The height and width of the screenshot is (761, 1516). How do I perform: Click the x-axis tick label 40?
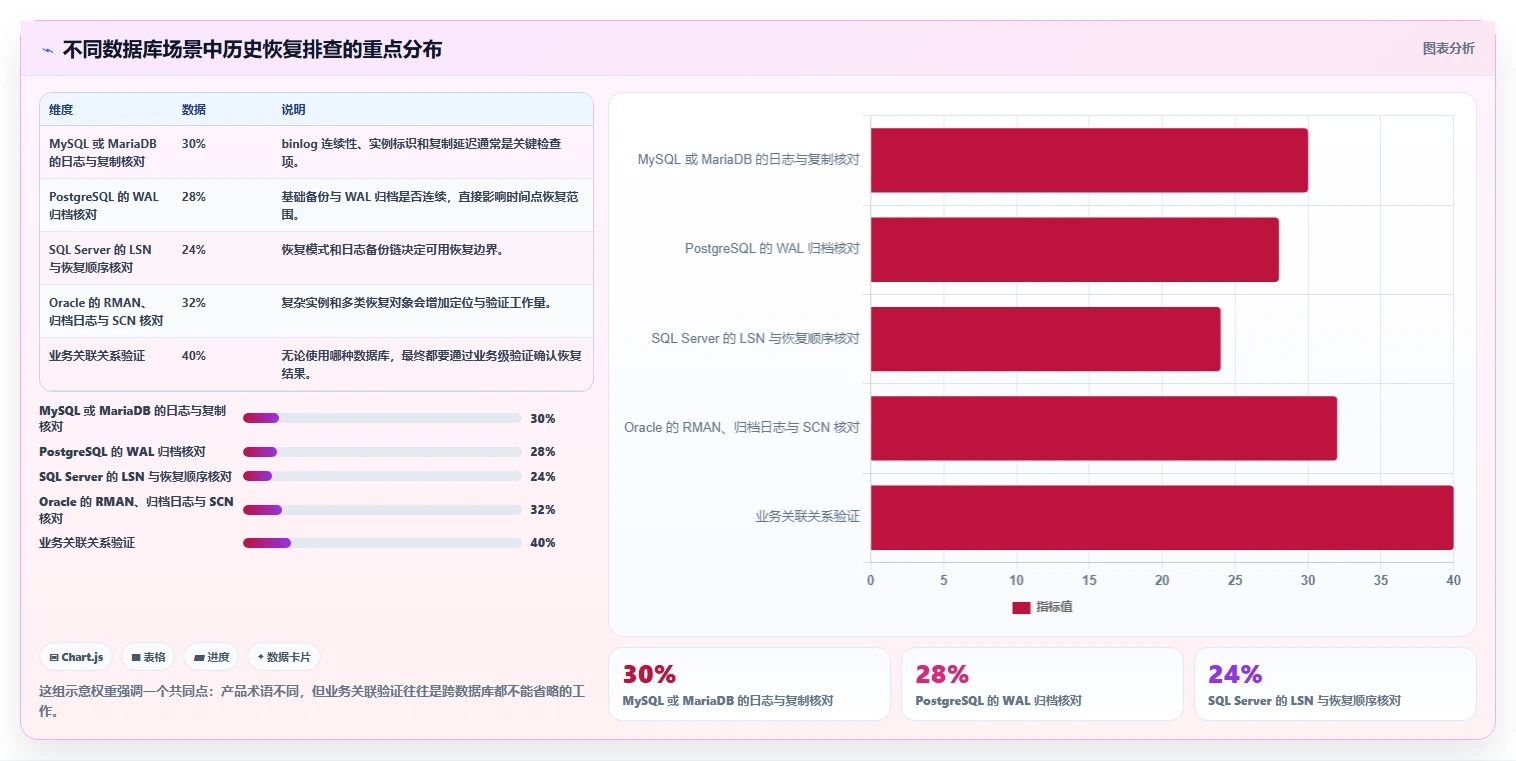pos(1454,581)
